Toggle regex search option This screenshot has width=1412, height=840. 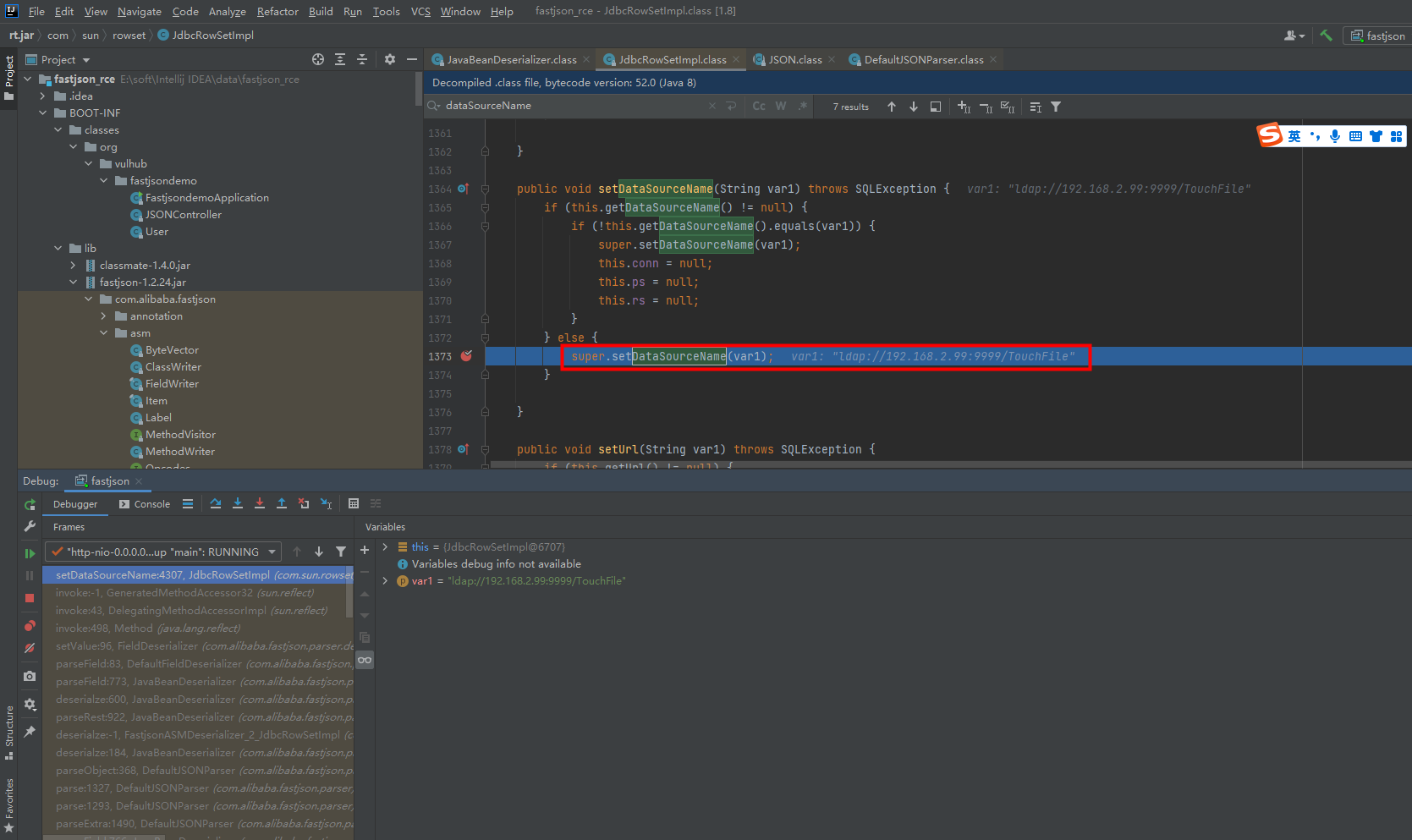point(802,106)
